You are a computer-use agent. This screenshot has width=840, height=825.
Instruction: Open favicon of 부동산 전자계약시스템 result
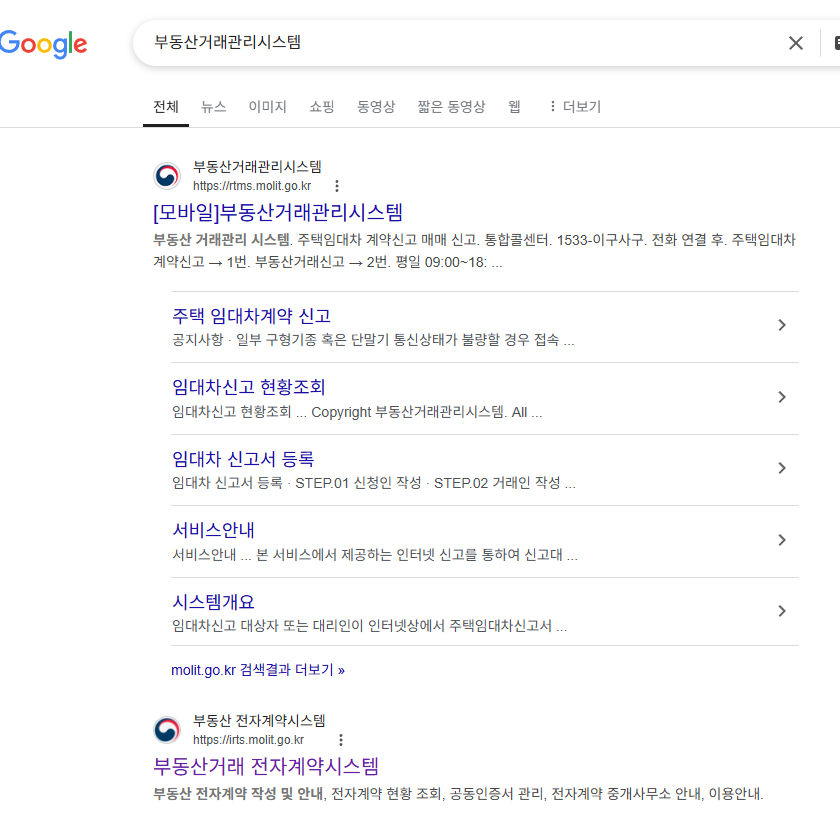coord(167,730)
